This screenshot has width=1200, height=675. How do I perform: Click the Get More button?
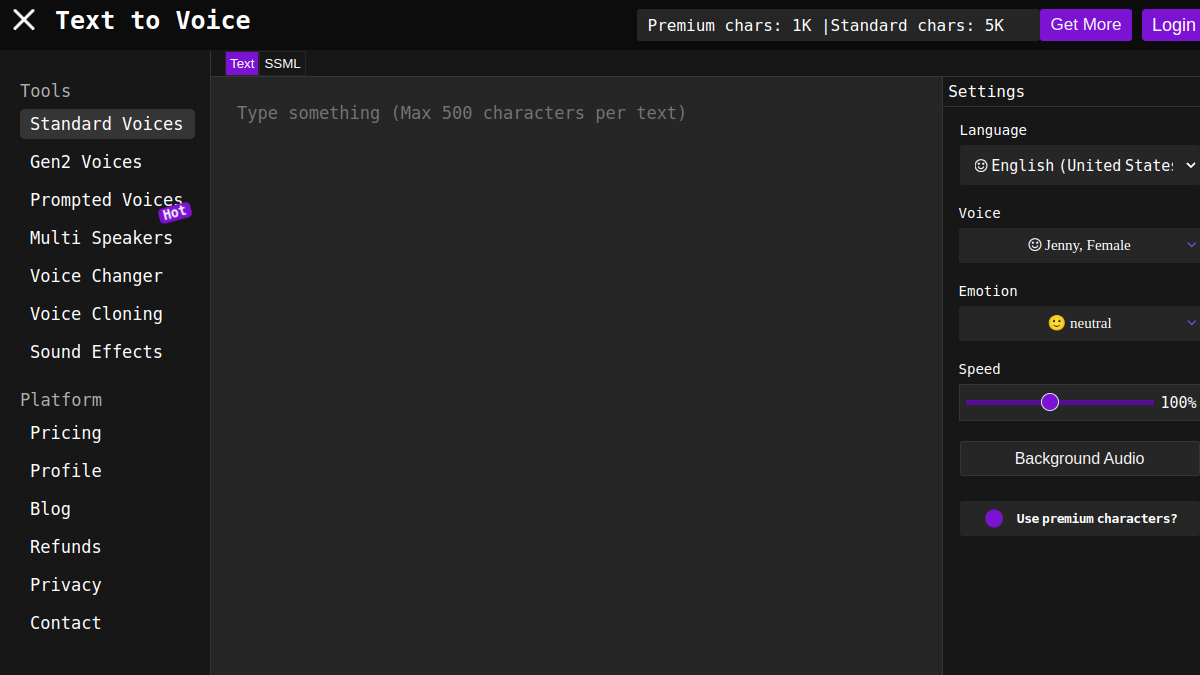click(1086, 25)
